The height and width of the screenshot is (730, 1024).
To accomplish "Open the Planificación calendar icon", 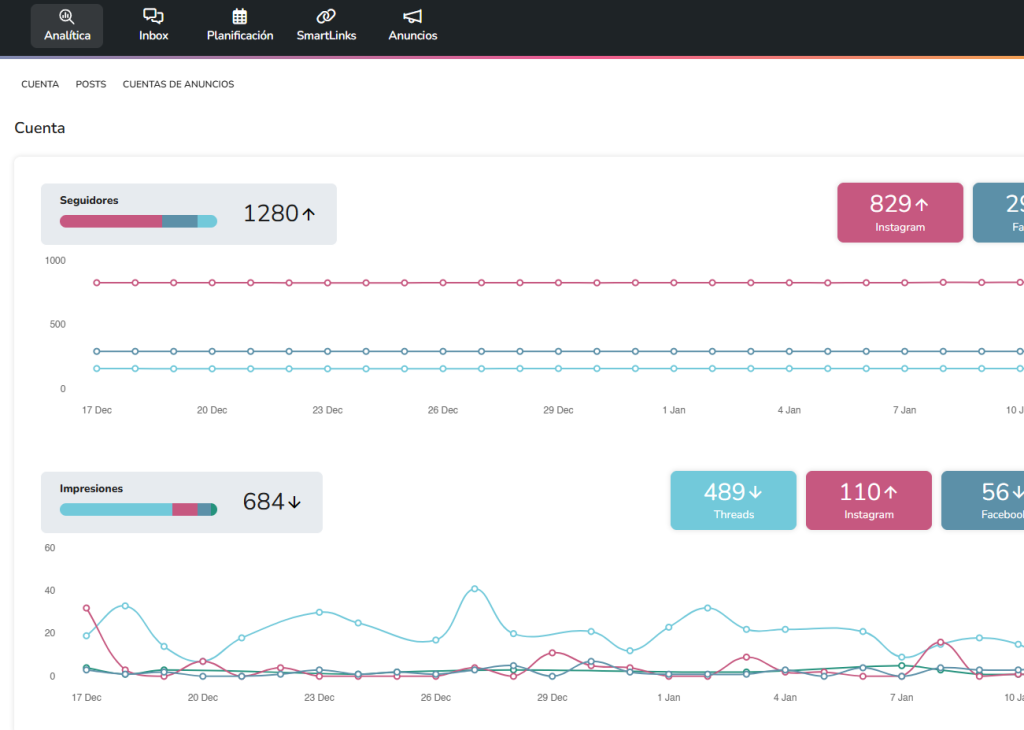I will (240, 16).
